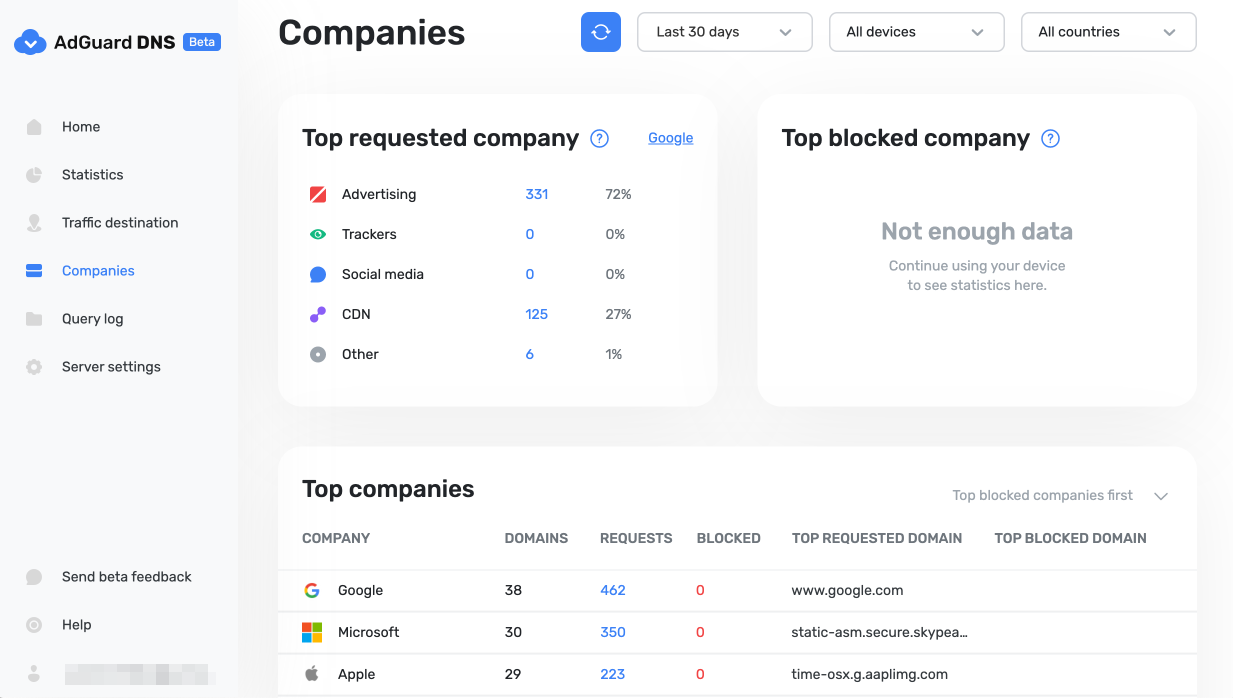
Task: Click the Apple company name row
Action: point(356,675)
